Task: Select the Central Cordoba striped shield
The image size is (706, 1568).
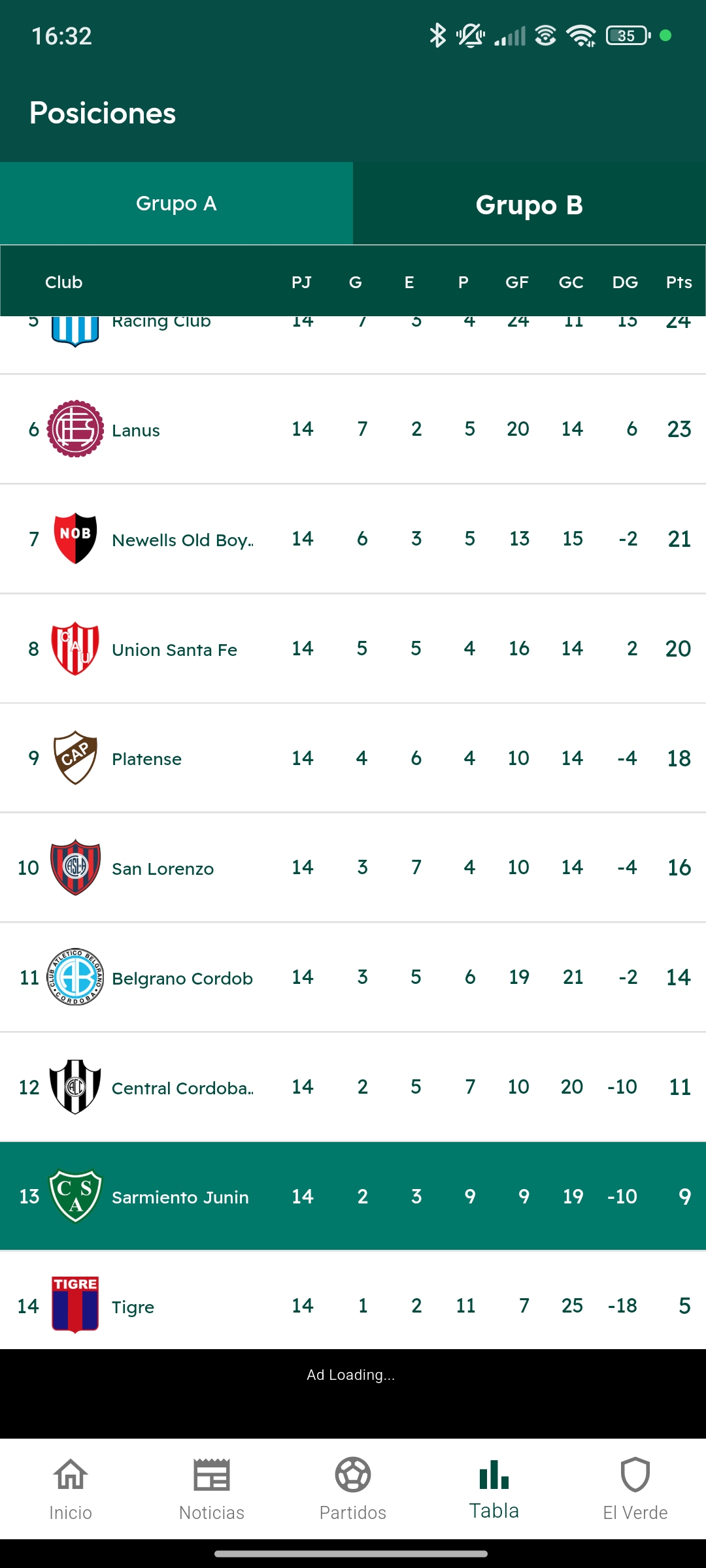Action: [75, 1086]
